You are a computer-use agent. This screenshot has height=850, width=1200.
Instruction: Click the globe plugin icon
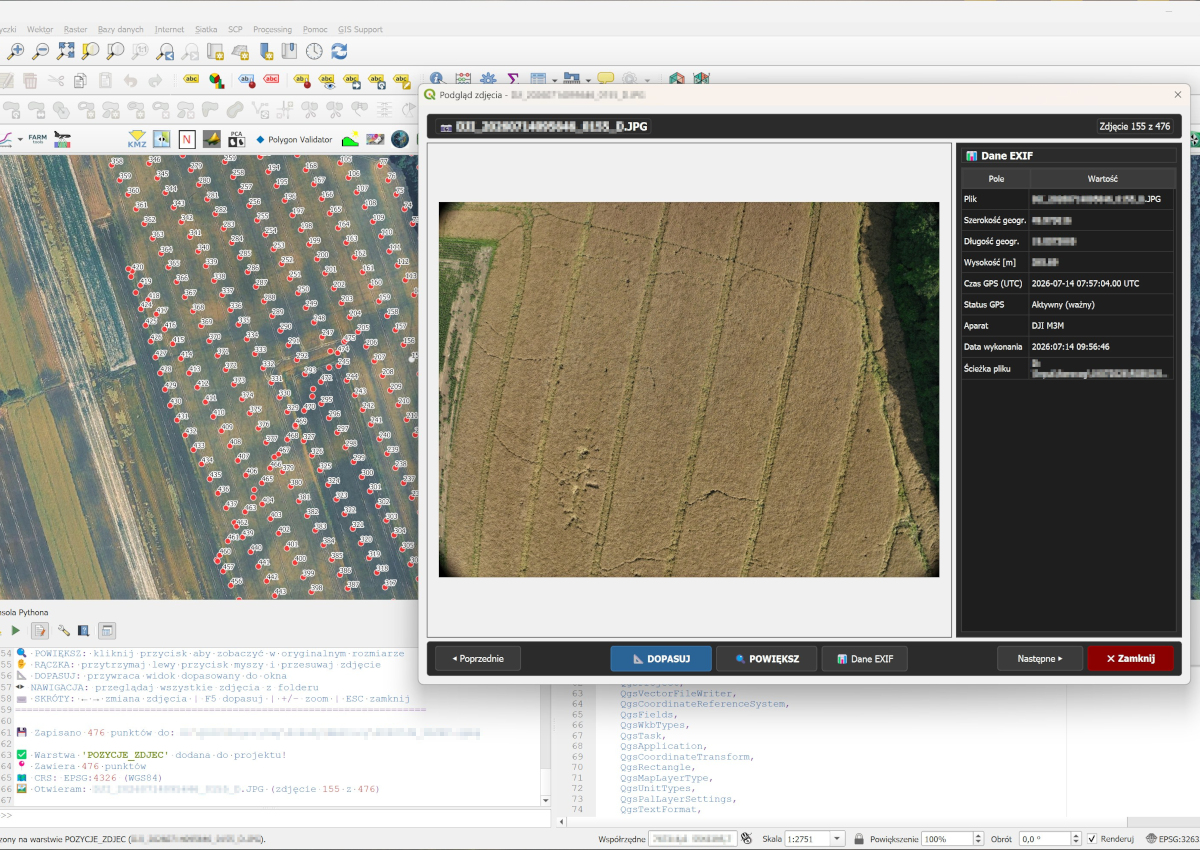tap(400, 139)
